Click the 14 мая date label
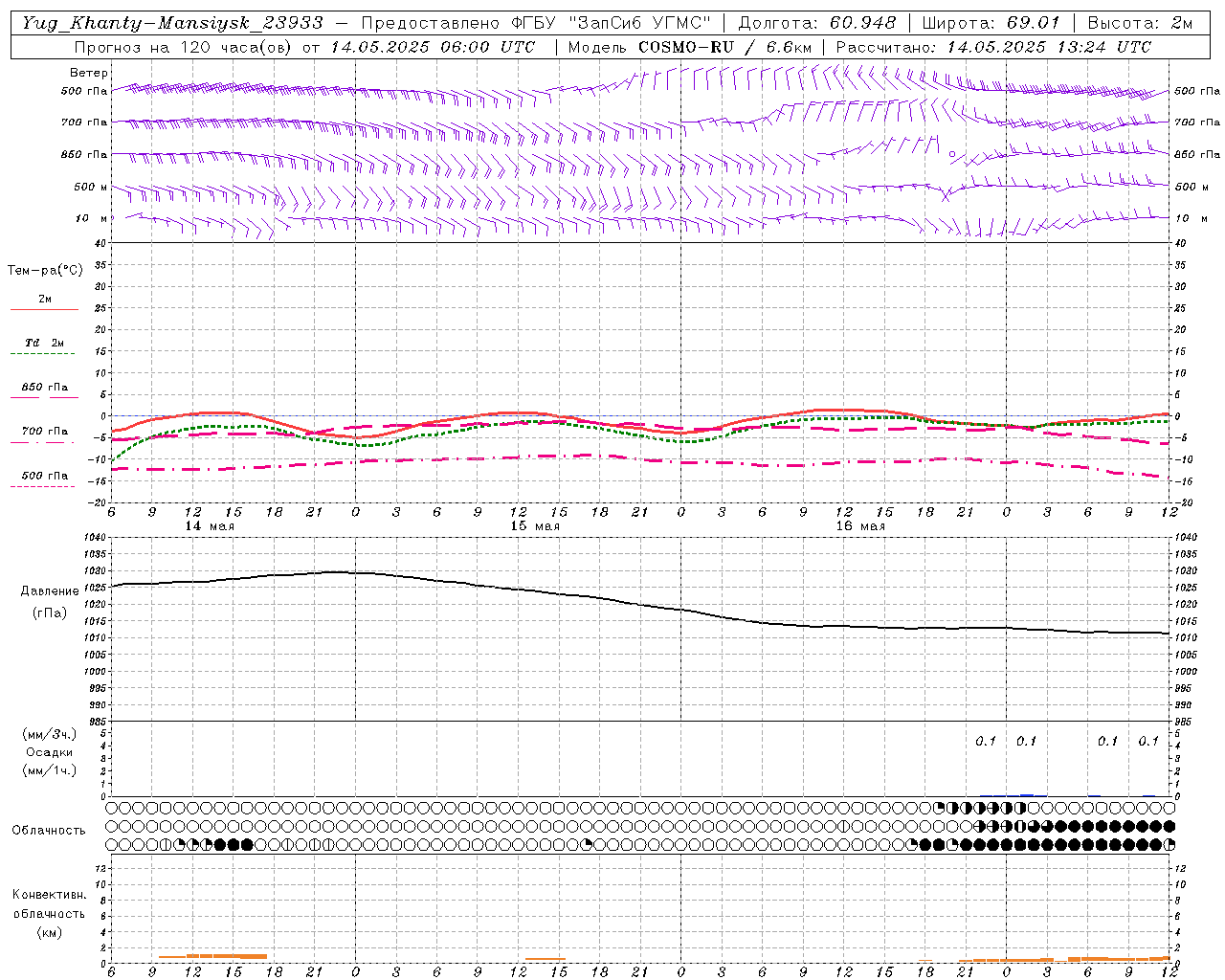The width and height of the screenshot is (1225, 980). pos(210,526)
